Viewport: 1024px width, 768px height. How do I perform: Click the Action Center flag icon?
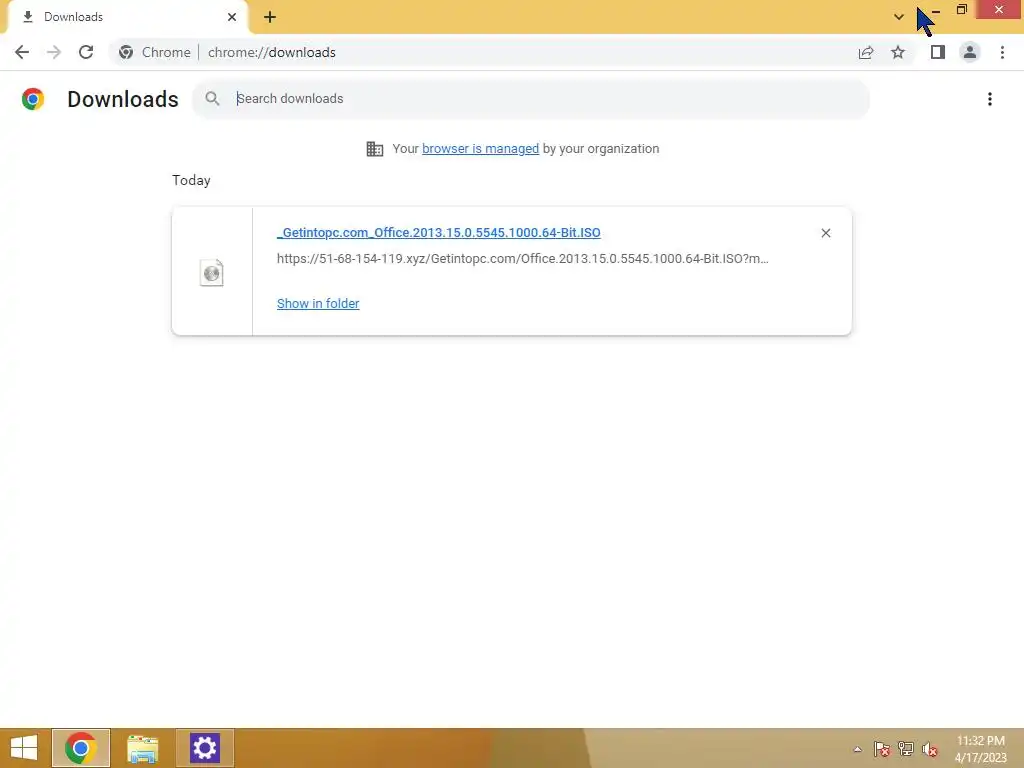click(882, 749)
